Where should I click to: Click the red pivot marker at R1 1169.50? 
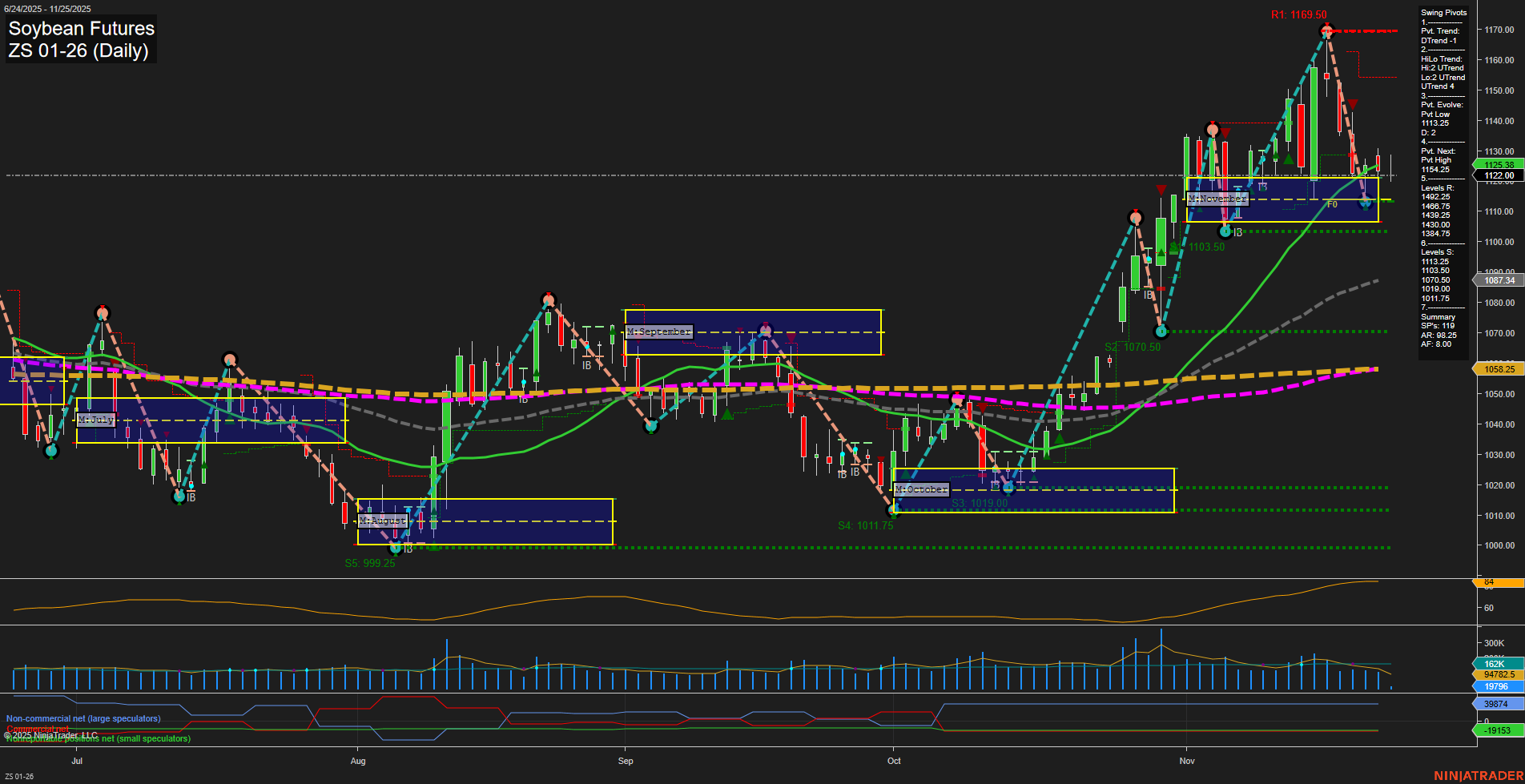(x=1327, y=30)
